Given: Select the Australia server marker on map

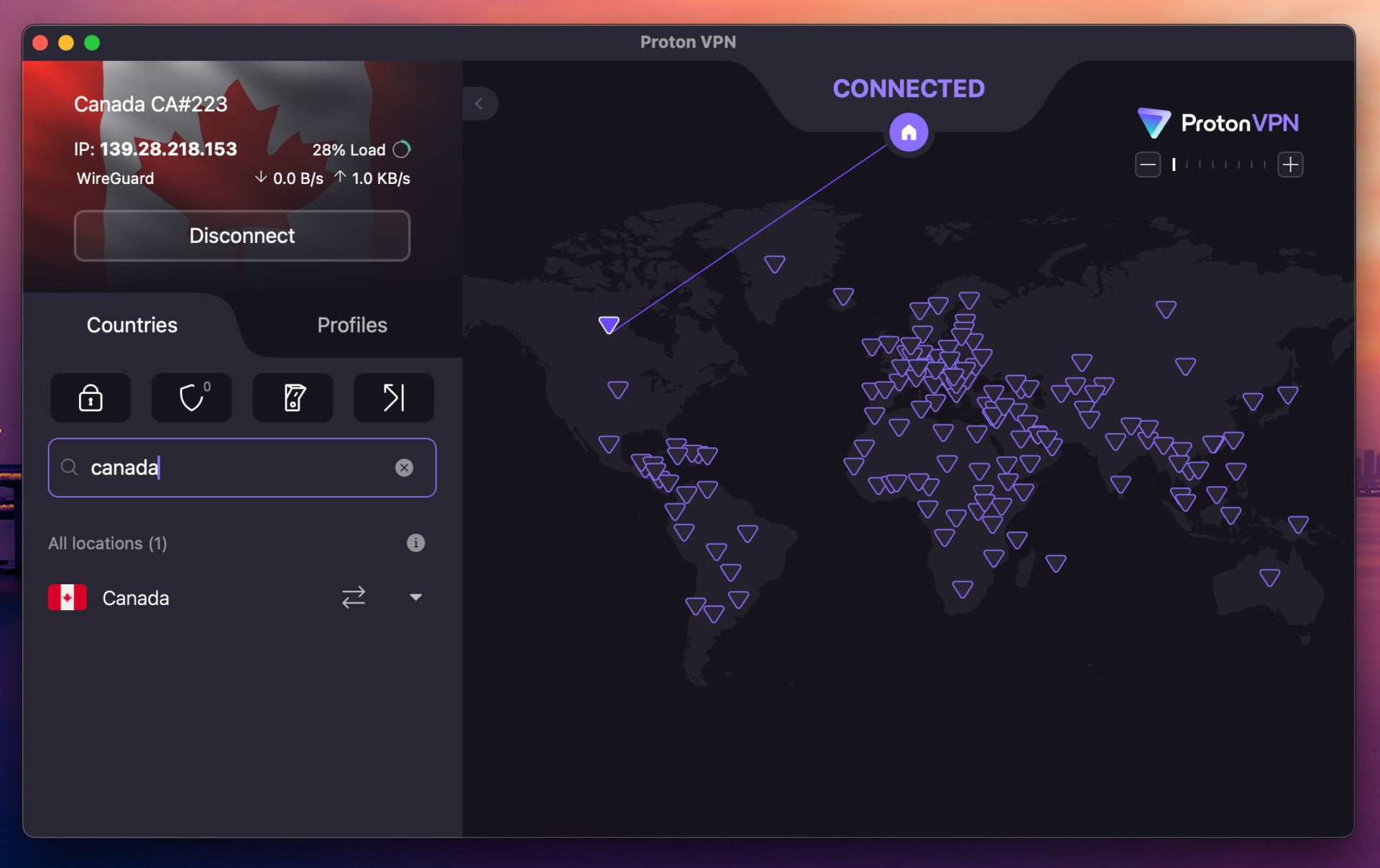Looking at the screenshot, I should point(1269,577).
